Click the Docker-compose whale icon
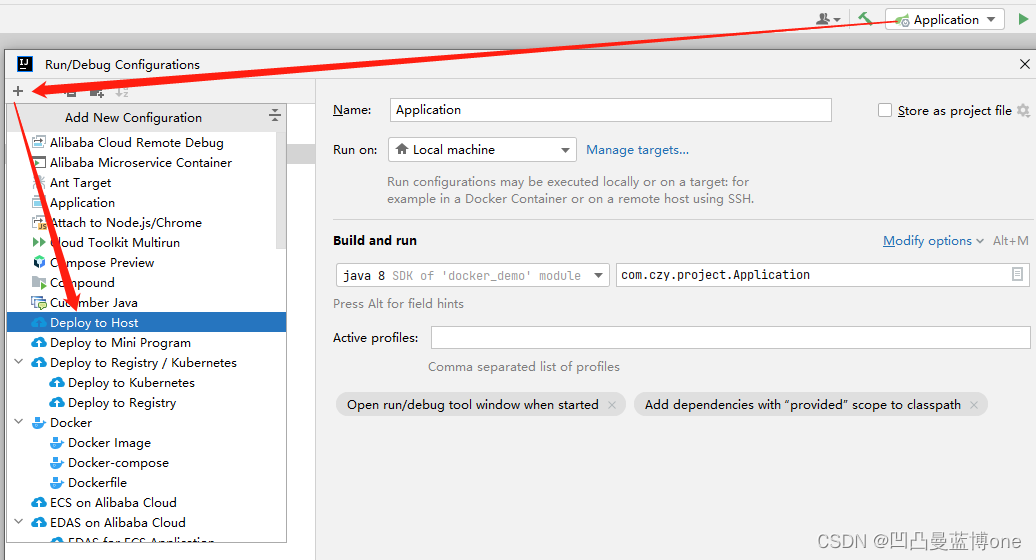 coord(57,463)
